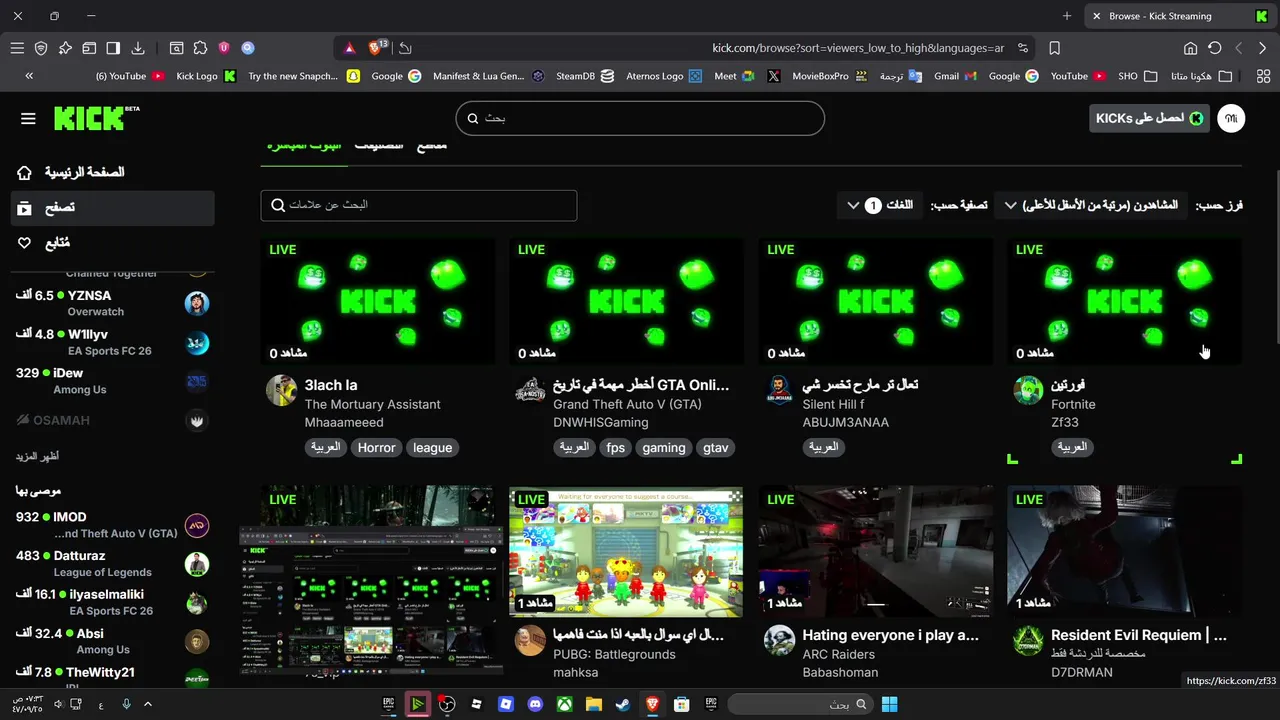1280x720 pixels.
Task: Open Brave Shields icon in address bar
Action: click(377, 47)
